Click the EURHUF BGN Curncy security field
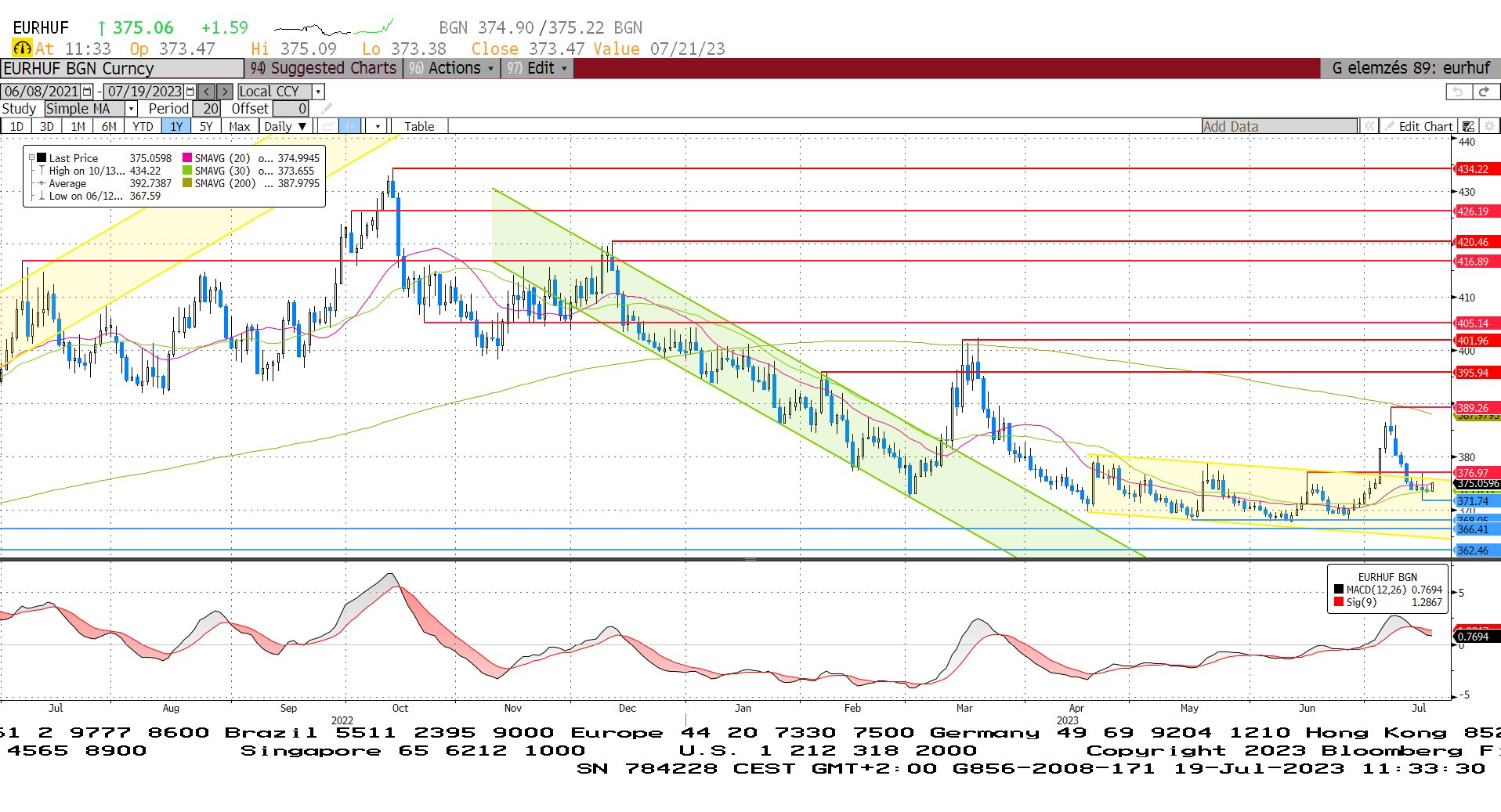This screenshot has width=1501, height=812. coord(122,68)
